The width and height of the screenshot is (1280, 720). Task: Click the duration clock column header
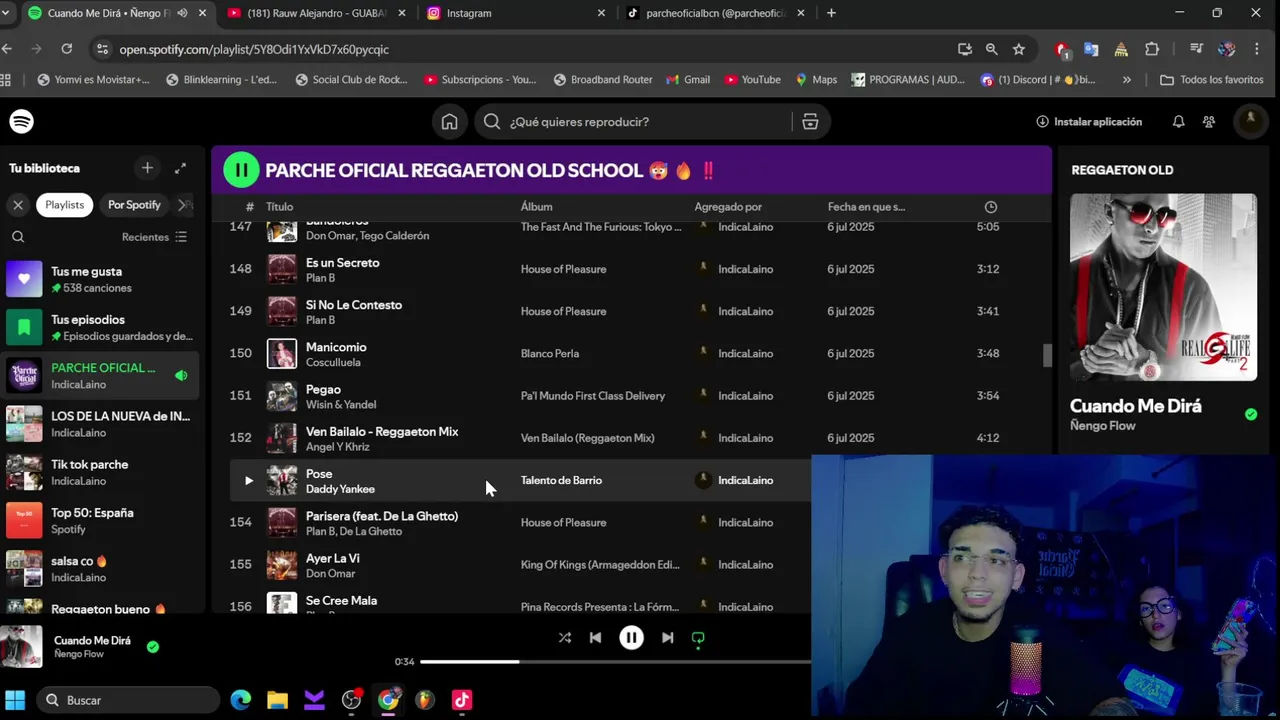point(990,207)
